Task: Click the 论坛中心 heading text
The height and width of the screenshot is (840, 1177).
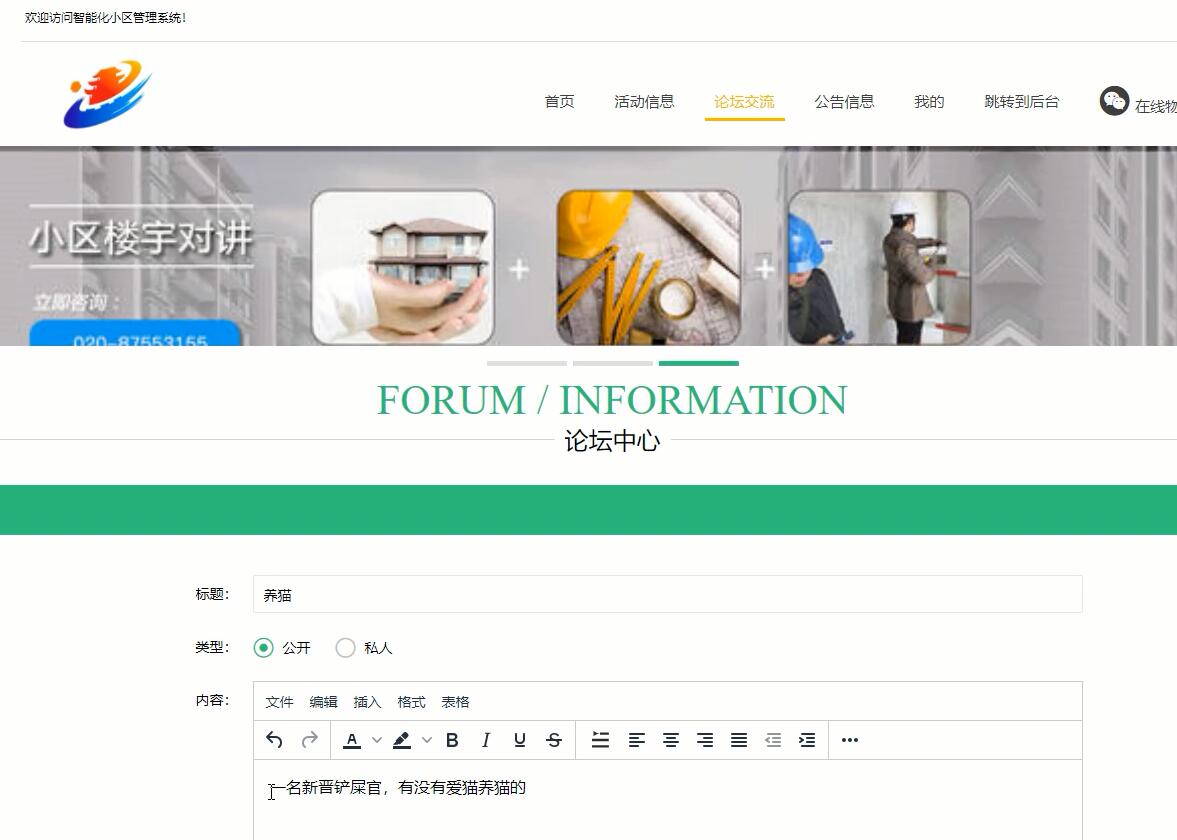Action: point(612,441)
